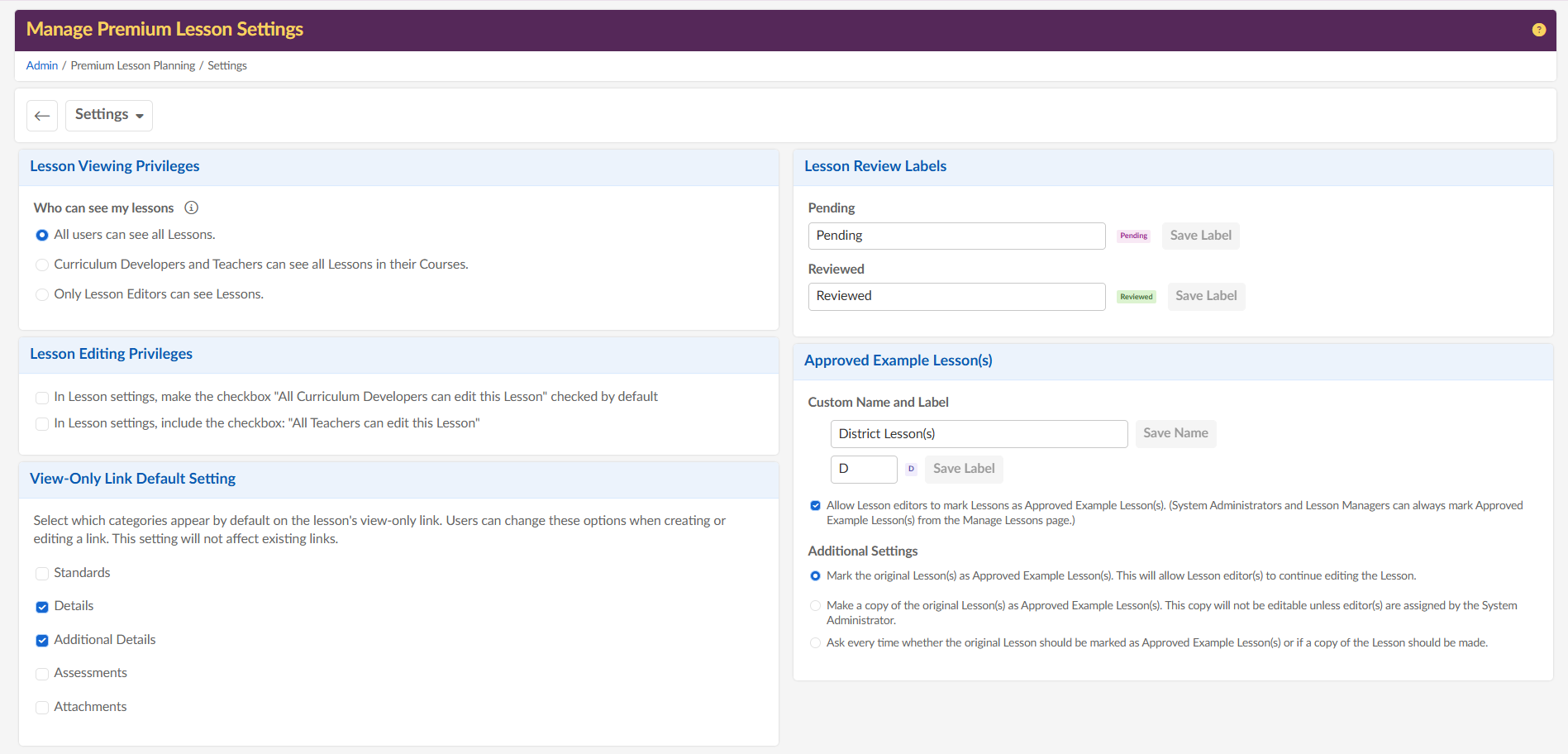Click the Admin breadcrumb link

click(42, 66)
